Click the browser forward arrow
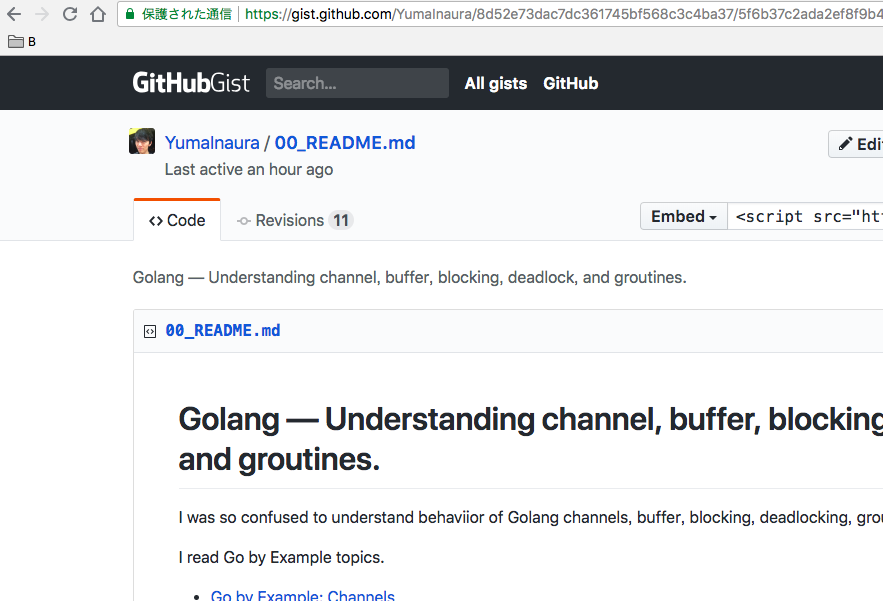This screenshot has height=601, width=883. tap(42, 15)
